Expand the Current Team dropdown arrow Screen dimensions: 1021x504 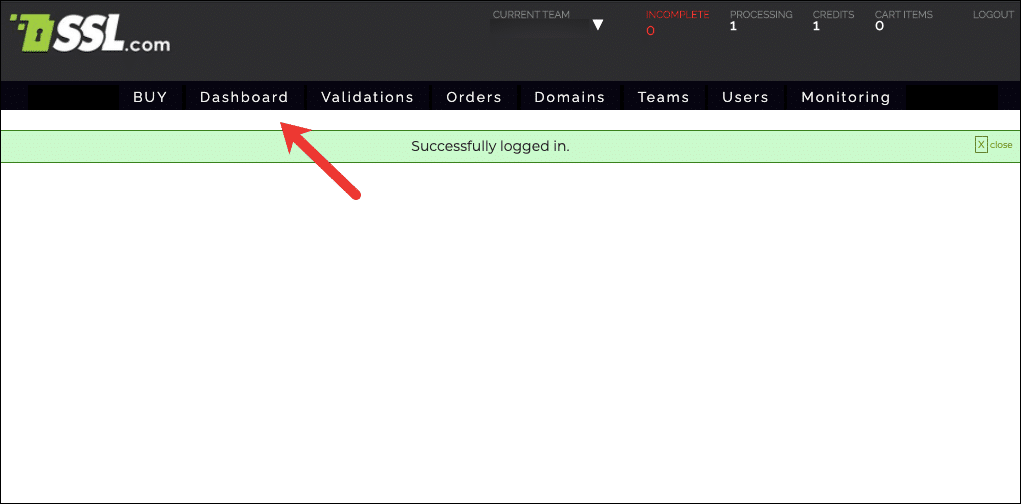(x=598, y=25)
